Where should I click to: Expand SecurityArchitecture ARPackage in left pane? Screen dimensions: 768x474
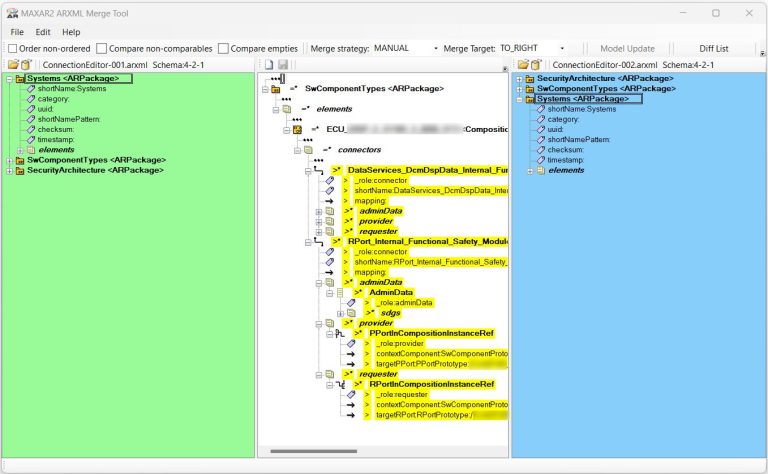tap(9, 171)
